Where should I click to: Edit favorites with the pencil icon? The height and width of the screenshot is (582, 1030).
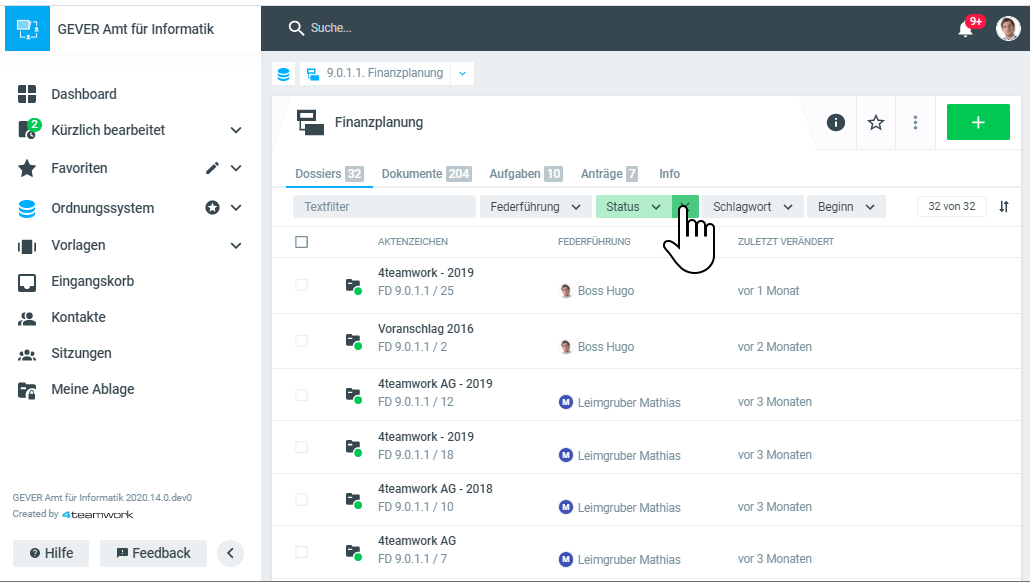(212, 168)
